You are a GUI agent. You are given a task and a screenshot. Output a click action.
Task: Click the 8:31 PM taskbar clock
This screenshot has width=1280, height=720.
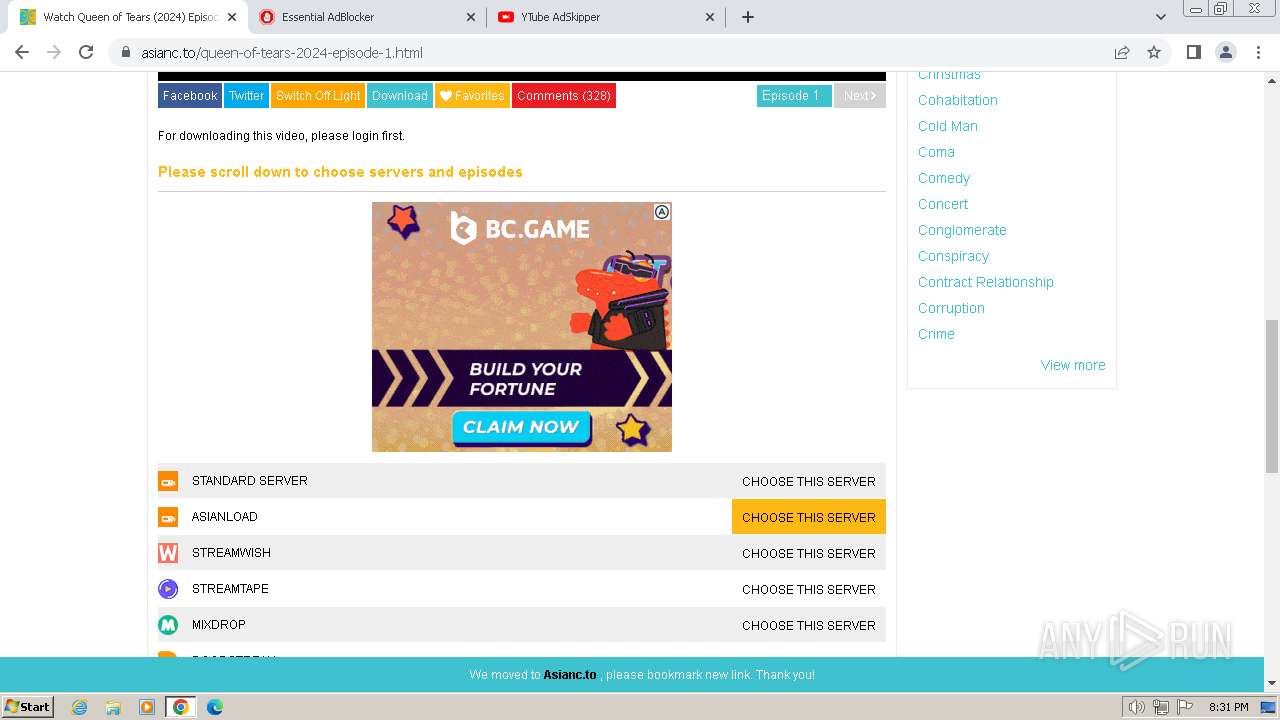[1228, 707]
